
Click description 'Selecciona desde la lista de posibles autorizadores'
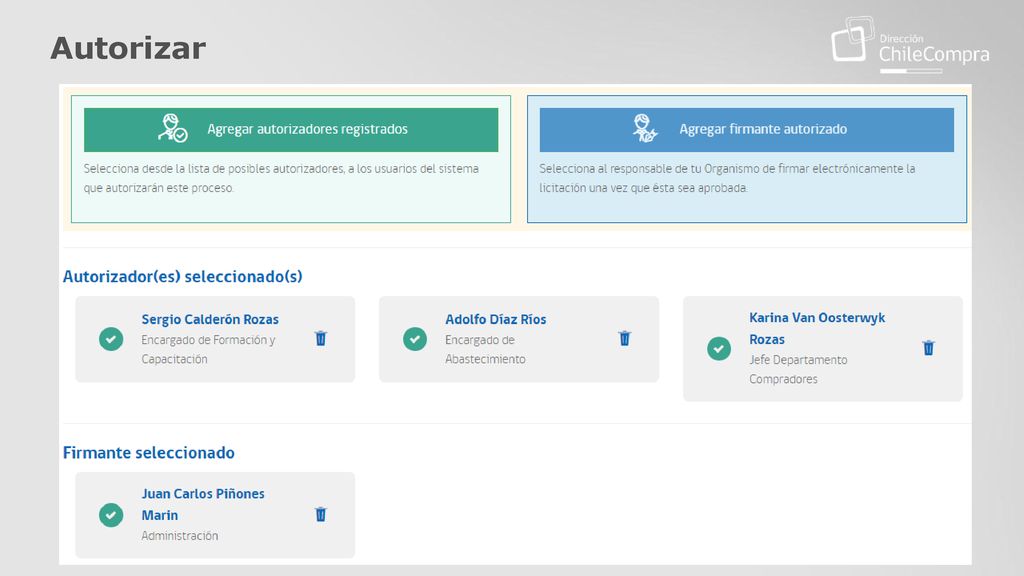point(281,178)
